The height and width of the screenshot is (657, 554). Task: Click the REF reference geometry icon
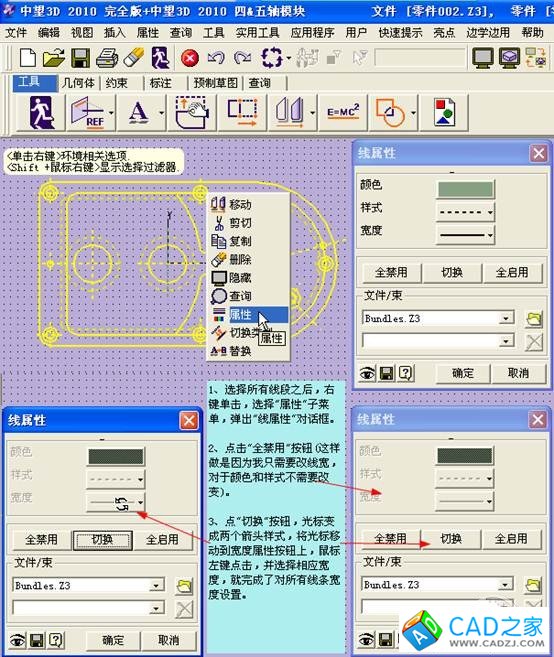click(x=87, y=112)
